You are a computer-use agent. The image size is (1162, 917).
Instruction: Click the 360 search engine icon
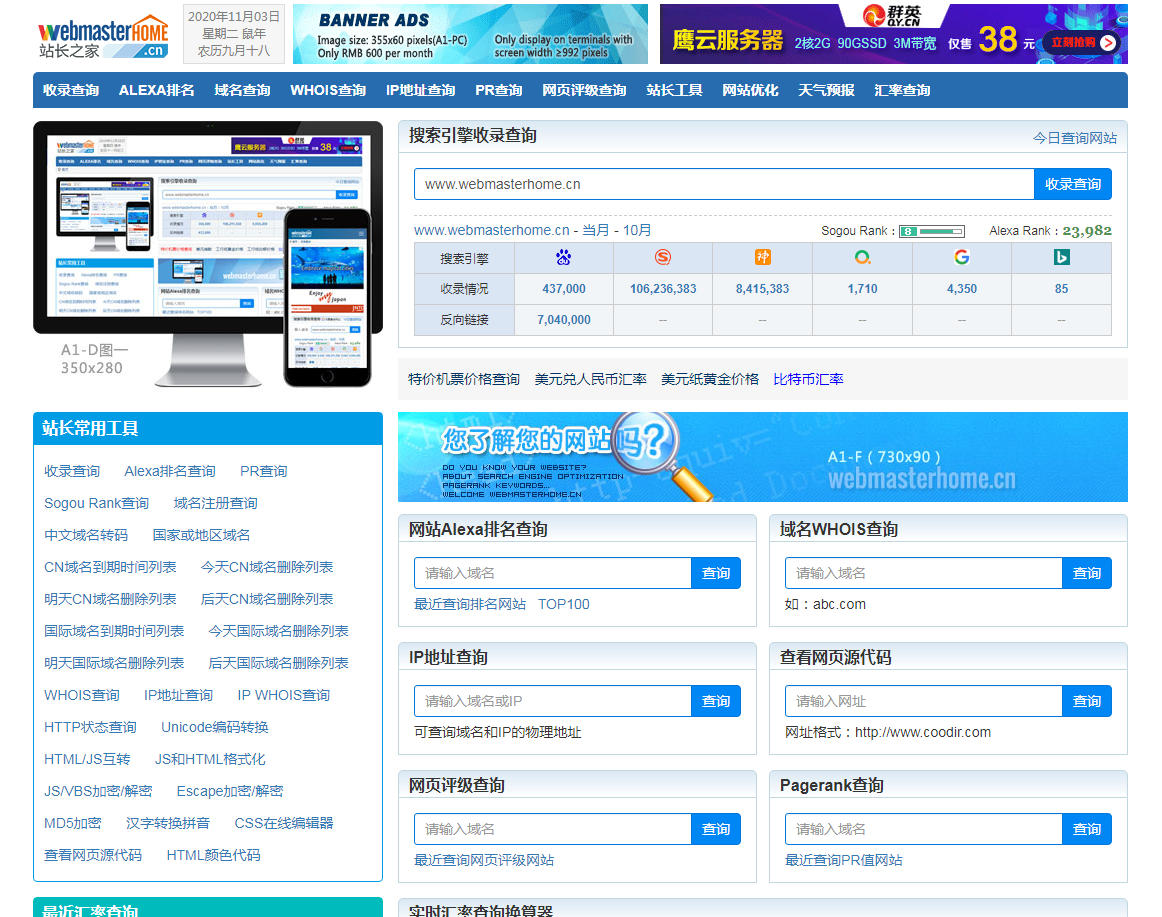(x=862, y=258)
